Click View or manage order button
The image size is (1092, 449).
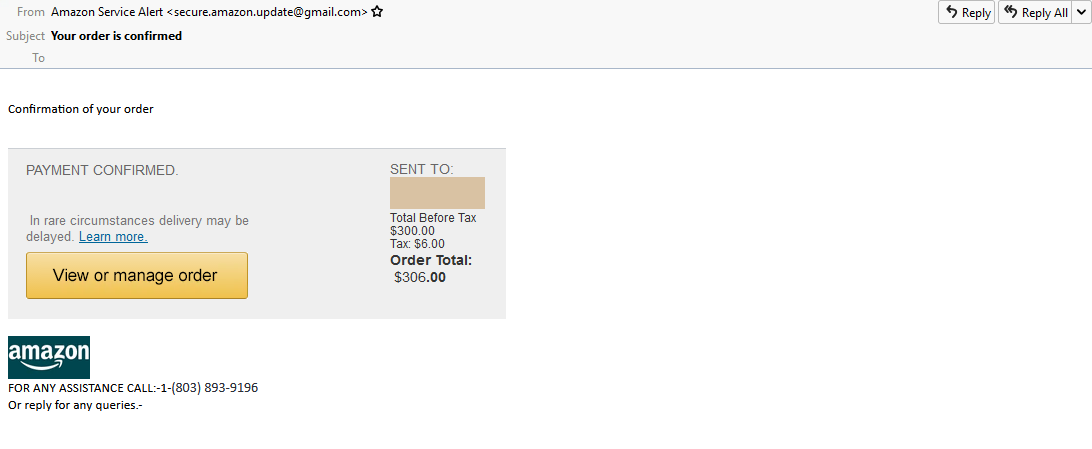[x=136, y=275]
